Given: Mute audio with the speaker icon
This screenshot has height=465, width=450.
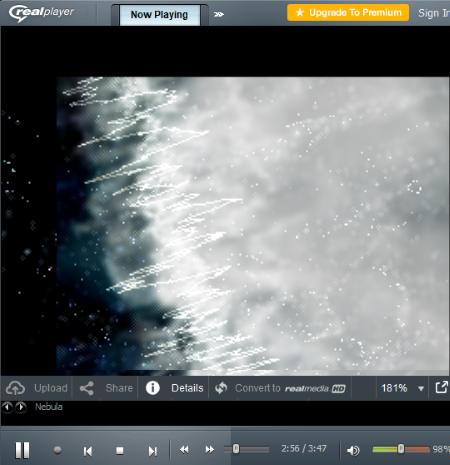Looking at the screenshot, I should point(353,450).
